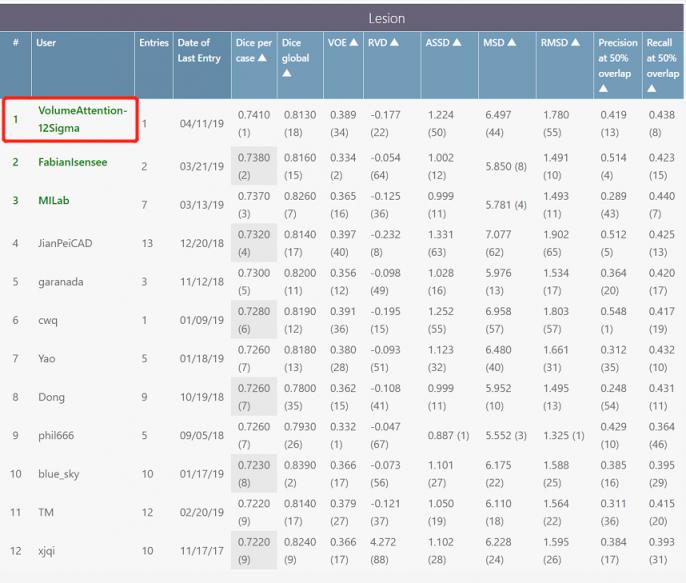The image size is (686, 583).
Task: Click entries count 13 for JianPeiCAD
Action: pos(147,243)
